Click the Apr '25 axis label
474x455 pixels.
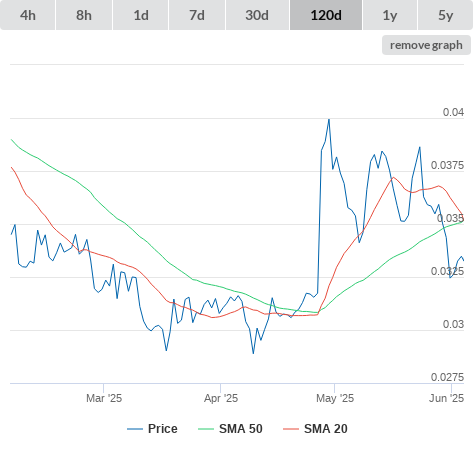click(221, 398)
